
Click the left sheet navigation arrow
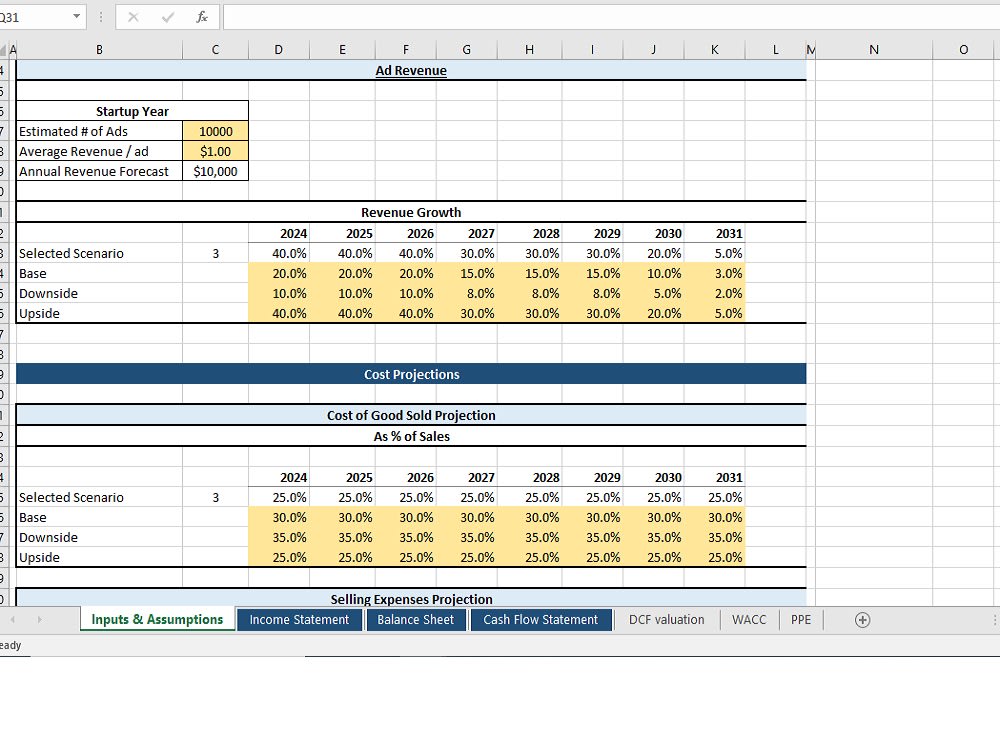click(x=10, y=620)
